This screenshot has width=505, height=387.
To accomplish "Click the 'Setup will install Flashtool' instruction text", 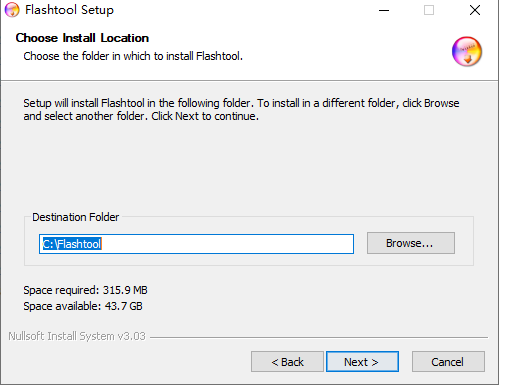I will point(241,110).
